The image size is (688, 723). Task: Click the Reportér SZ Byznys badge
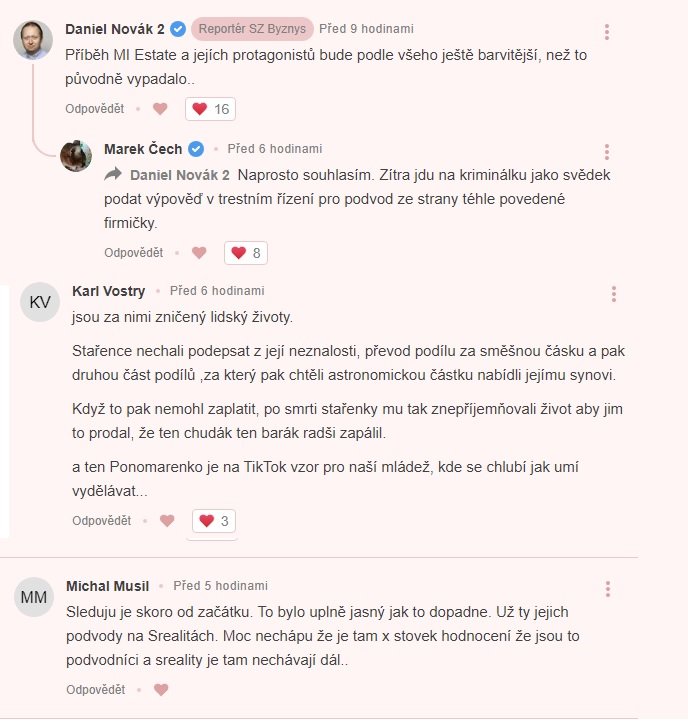[251, 29]
